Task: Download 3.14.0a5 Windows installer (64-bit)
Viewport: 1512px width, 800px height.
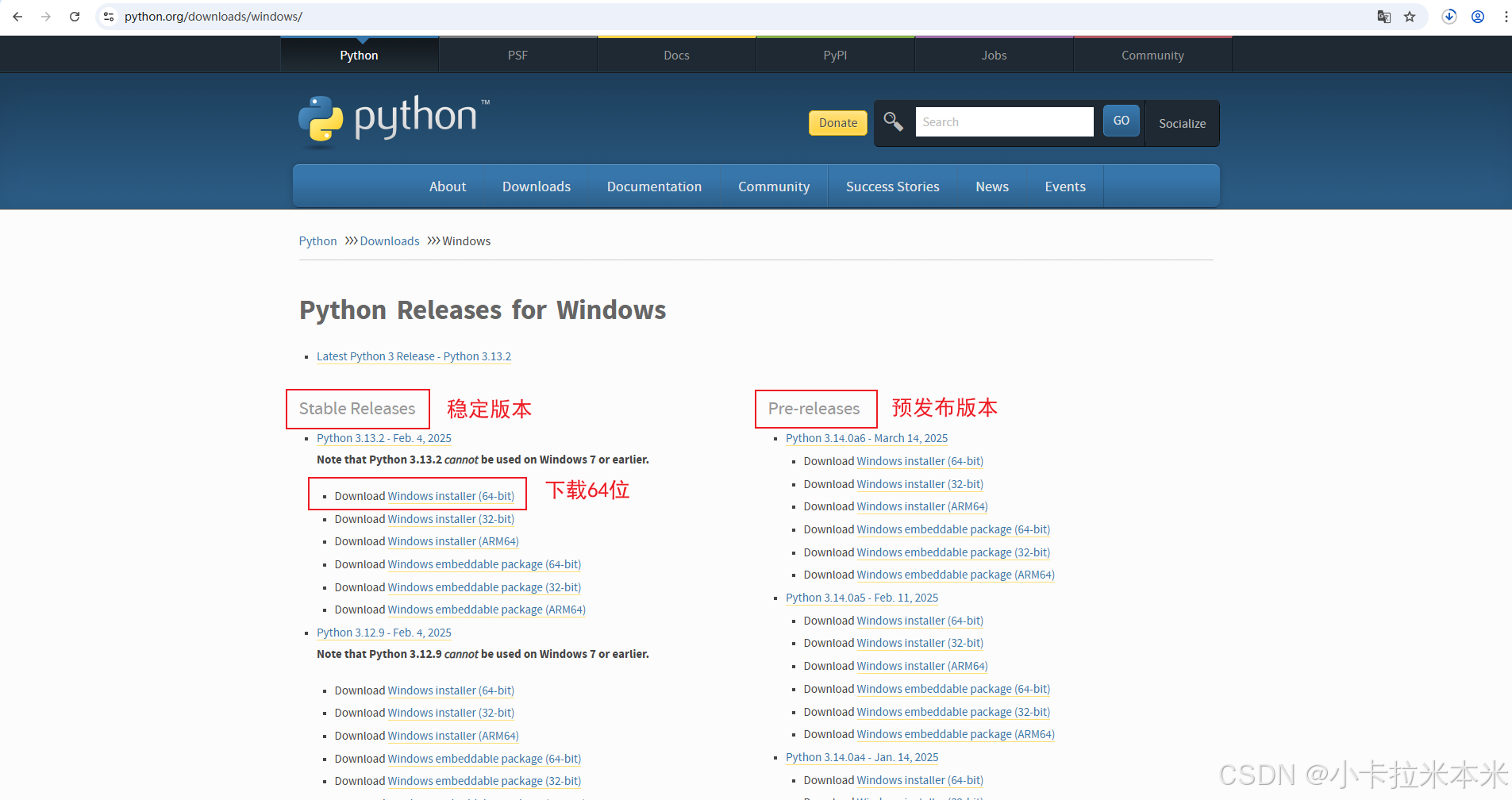Action: 920,621
